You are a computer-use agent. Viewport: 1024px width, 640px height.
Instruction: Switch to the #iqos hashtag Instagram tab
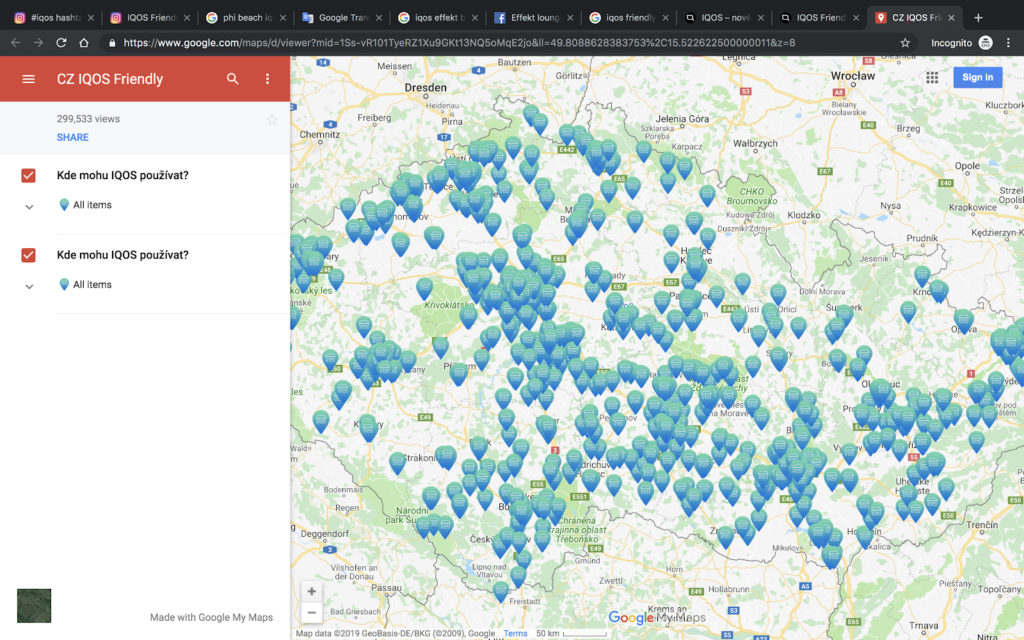point(54,18)
